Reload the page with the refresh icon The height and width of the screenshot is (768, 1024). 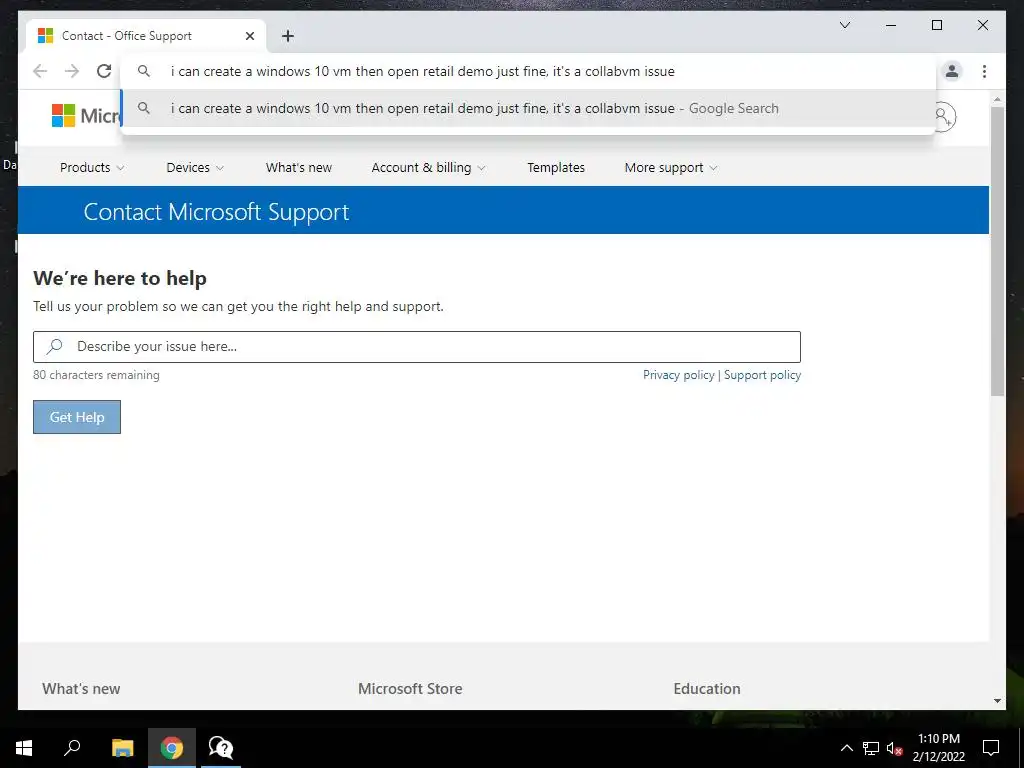click(x=104, y=71)
